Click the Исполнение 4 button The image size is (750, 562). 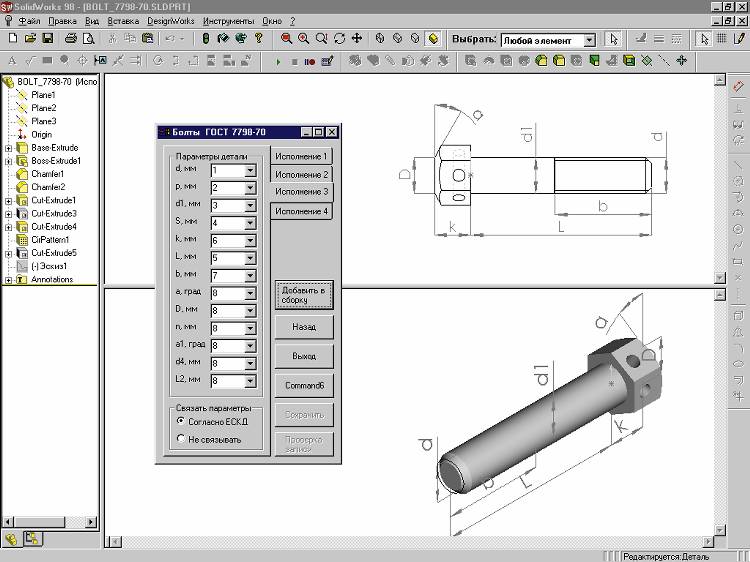(x=301, y=211)
